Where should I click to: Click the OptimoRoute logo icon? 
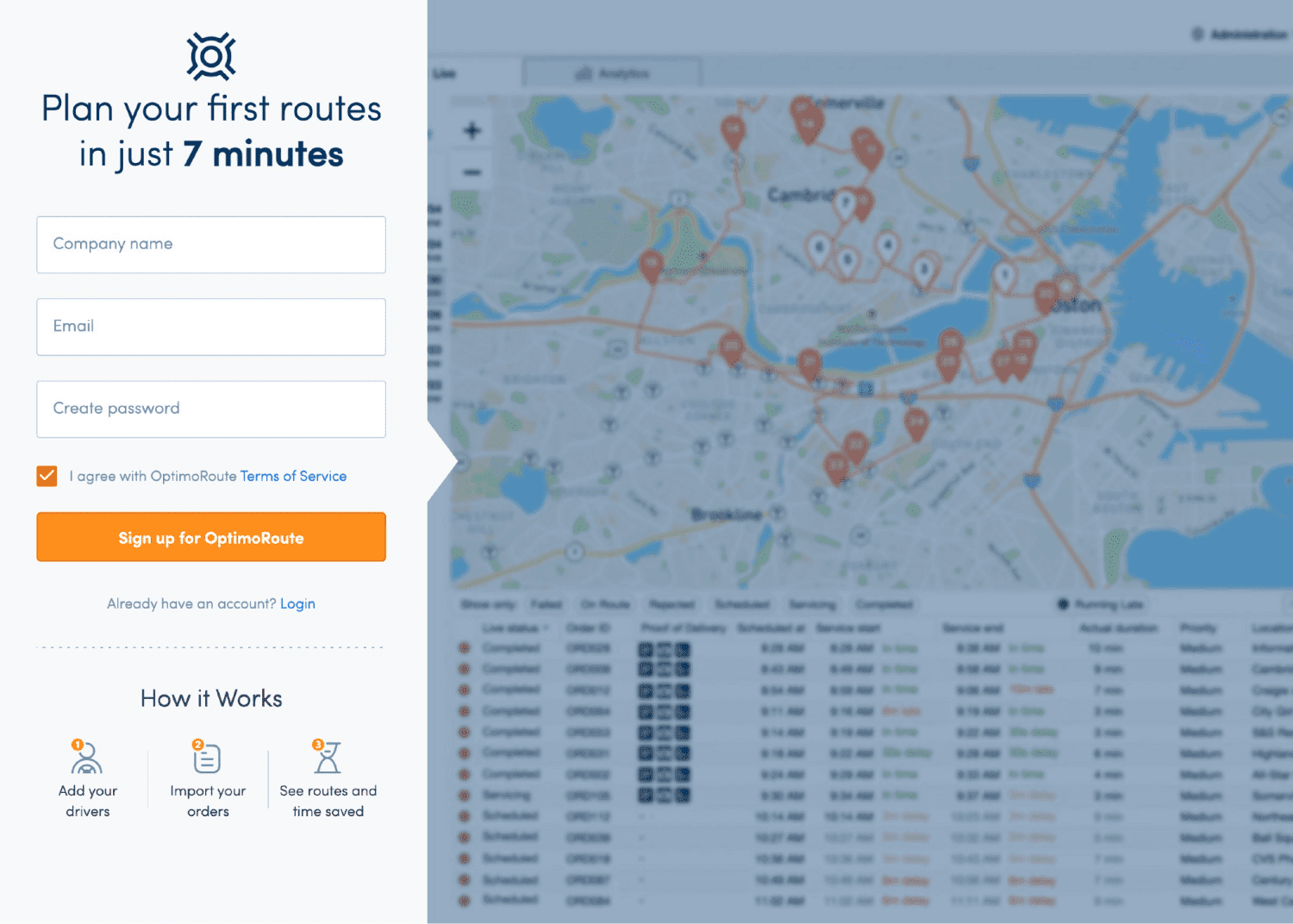click(x=211, y=57)
